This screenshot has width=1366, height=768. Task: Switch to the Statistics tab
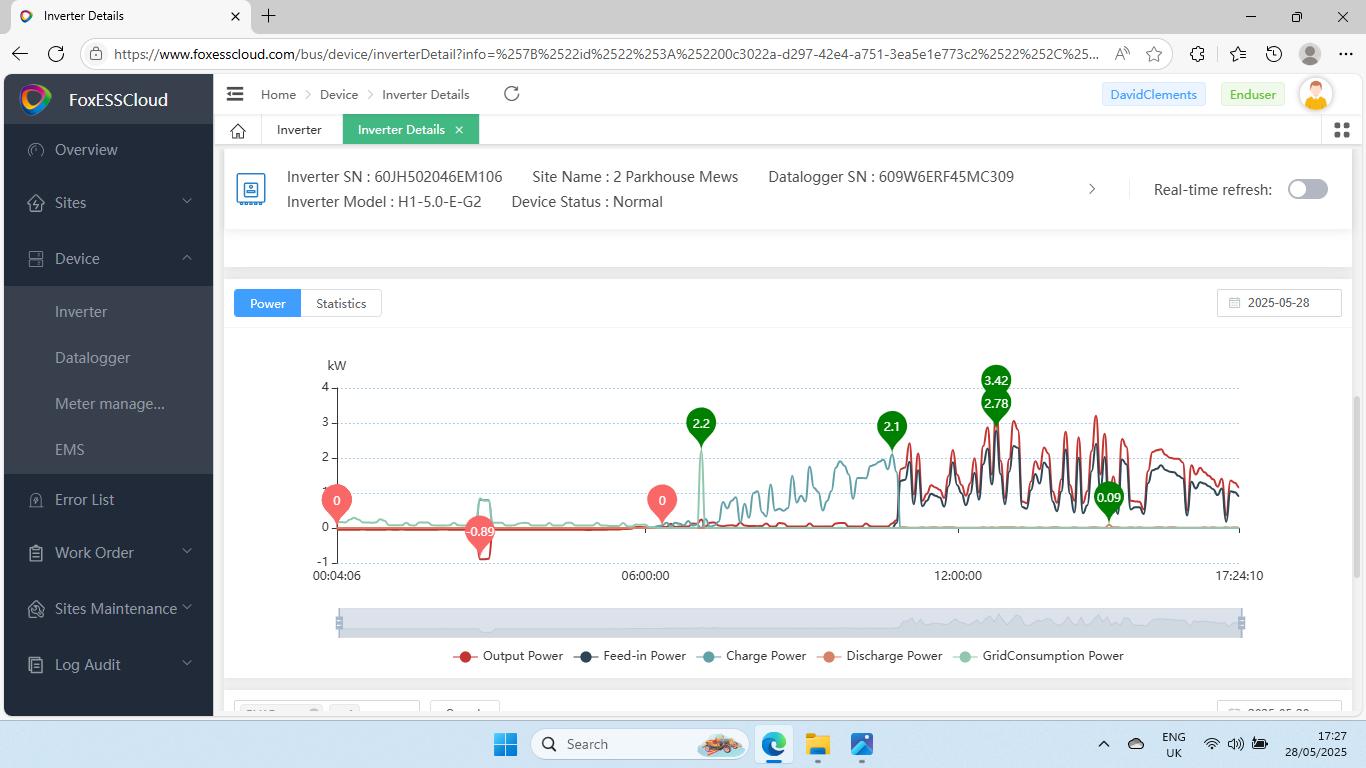341,304
